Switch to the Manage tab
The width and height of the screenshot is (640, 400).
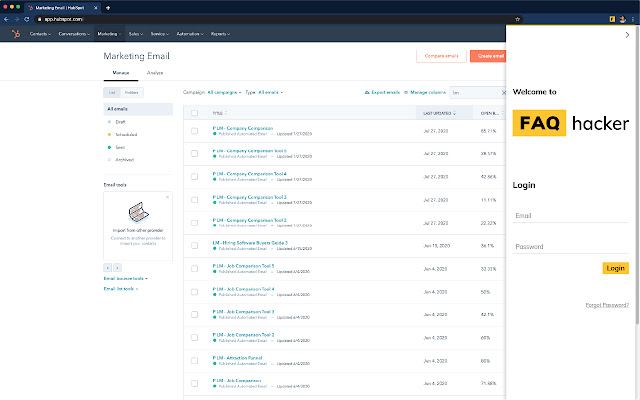(x=121, y=73)
